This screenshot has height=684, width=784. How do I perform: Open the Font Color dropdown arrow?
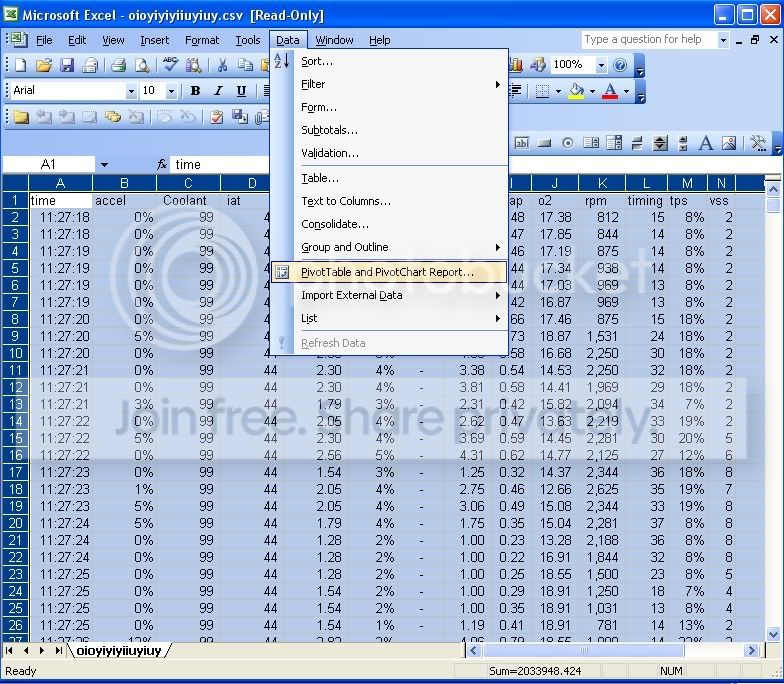coord(626,91)
